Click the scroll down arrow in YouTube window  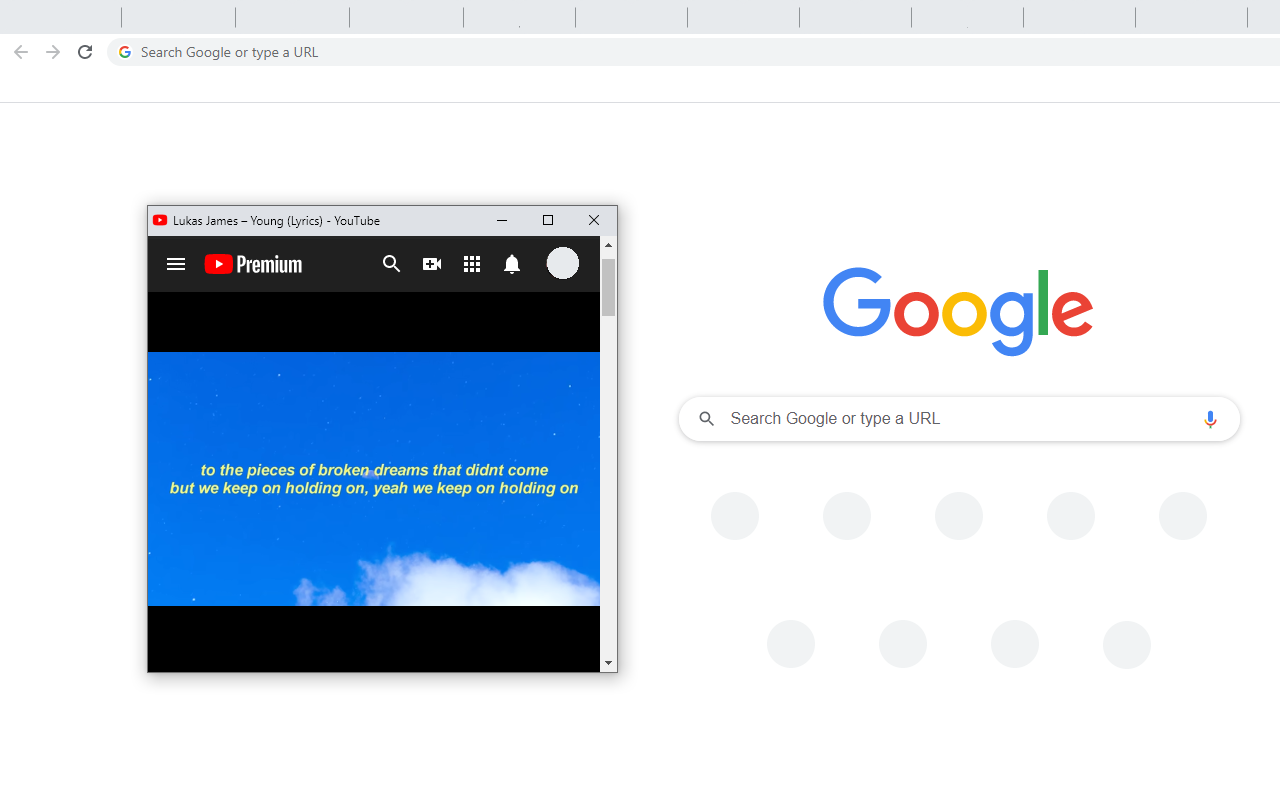coord(608,663)
